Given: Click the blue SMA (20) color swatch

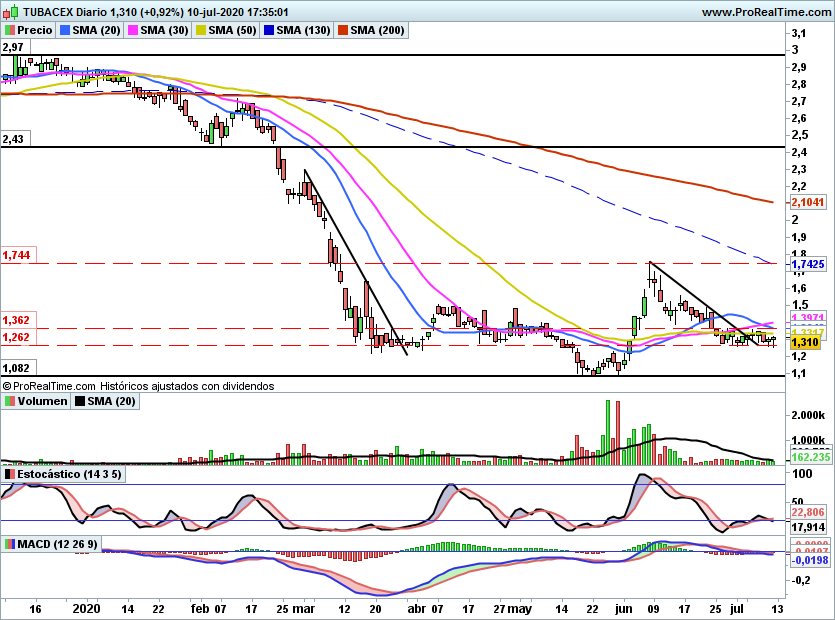Looking at the screenshot, I should 65,30.
